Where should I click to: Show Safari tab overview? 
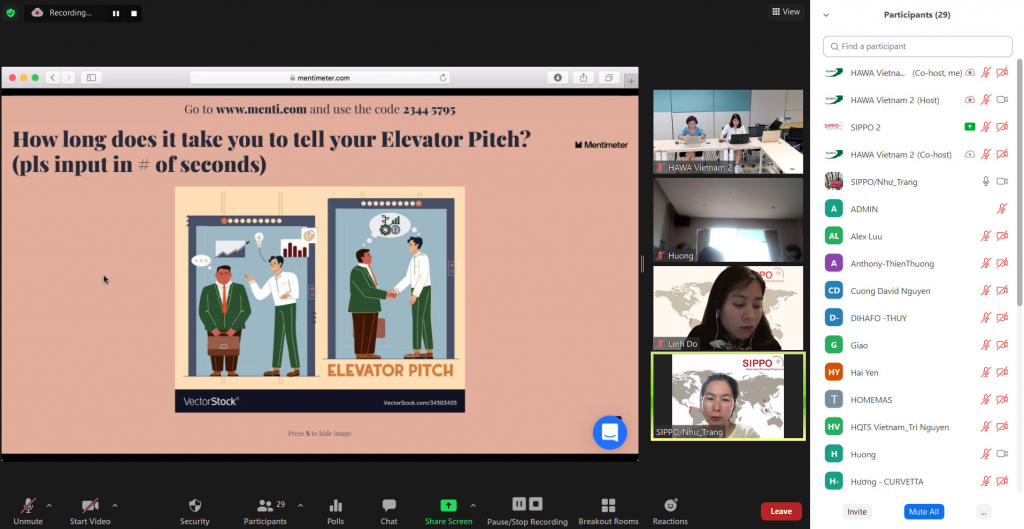609,78
